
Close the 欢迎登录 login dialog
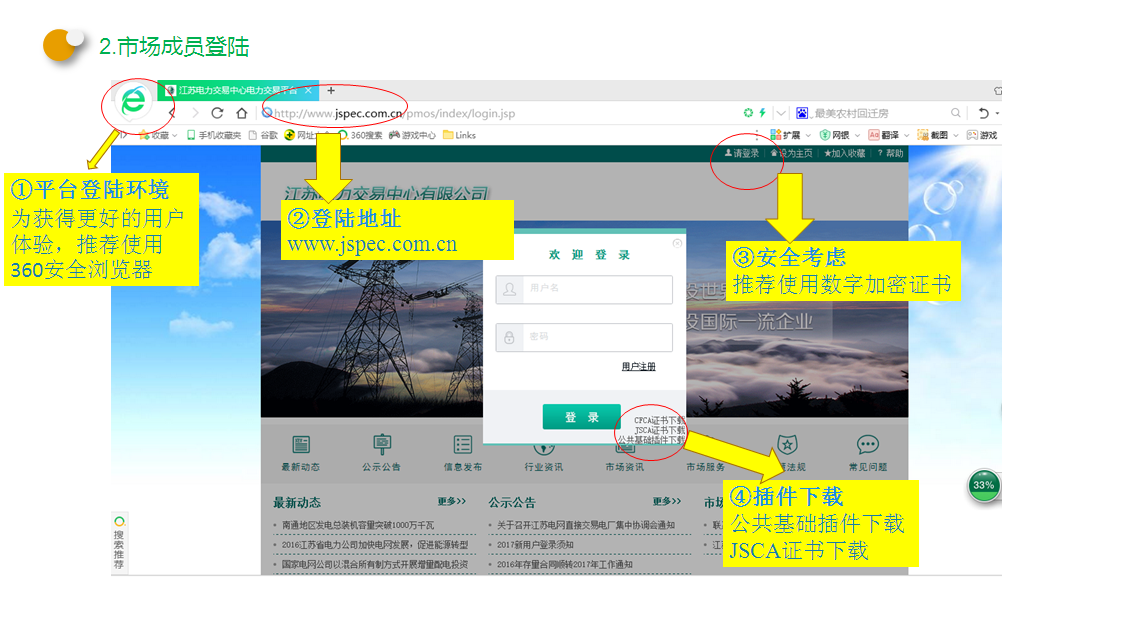(677, 243)
